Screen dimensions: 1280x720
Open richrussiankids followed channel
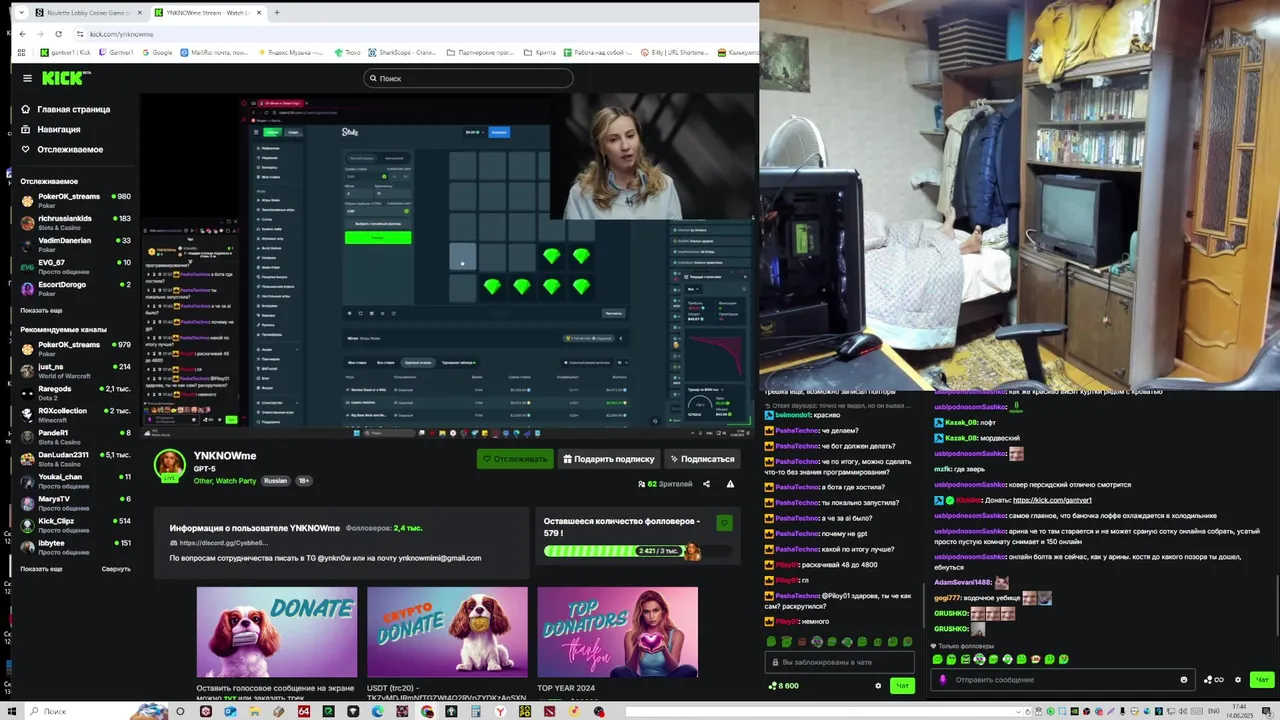tap(75, 222)
